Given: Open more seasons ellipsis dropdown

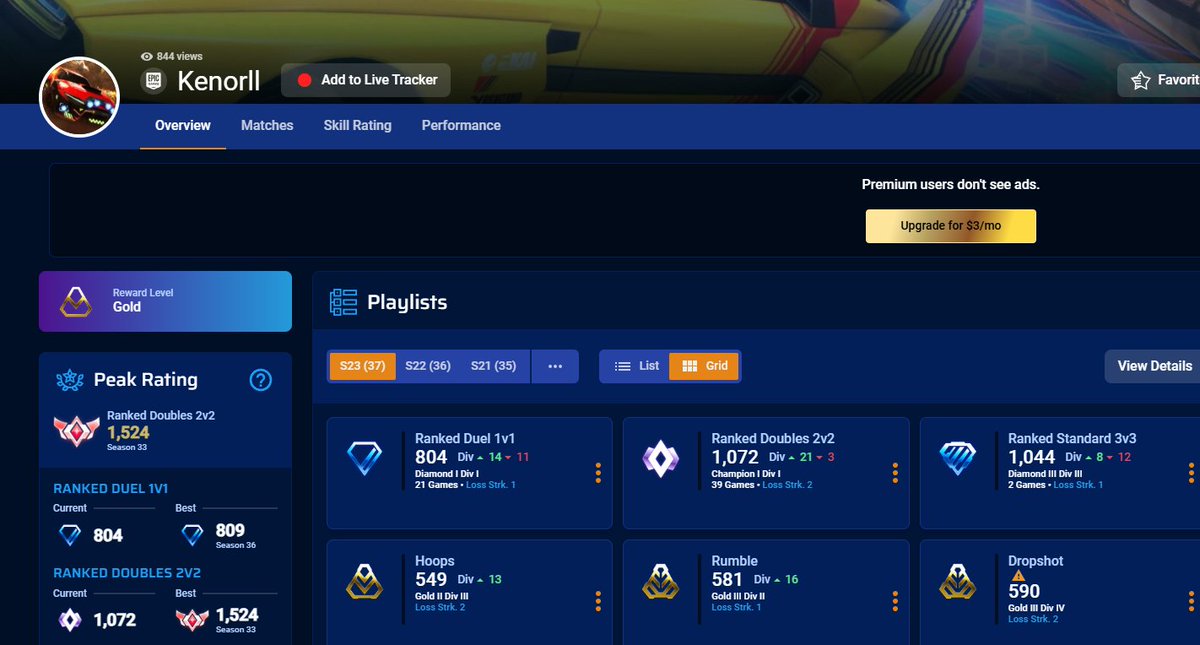Looking at the screenshot, I should [x=555, y=366].
